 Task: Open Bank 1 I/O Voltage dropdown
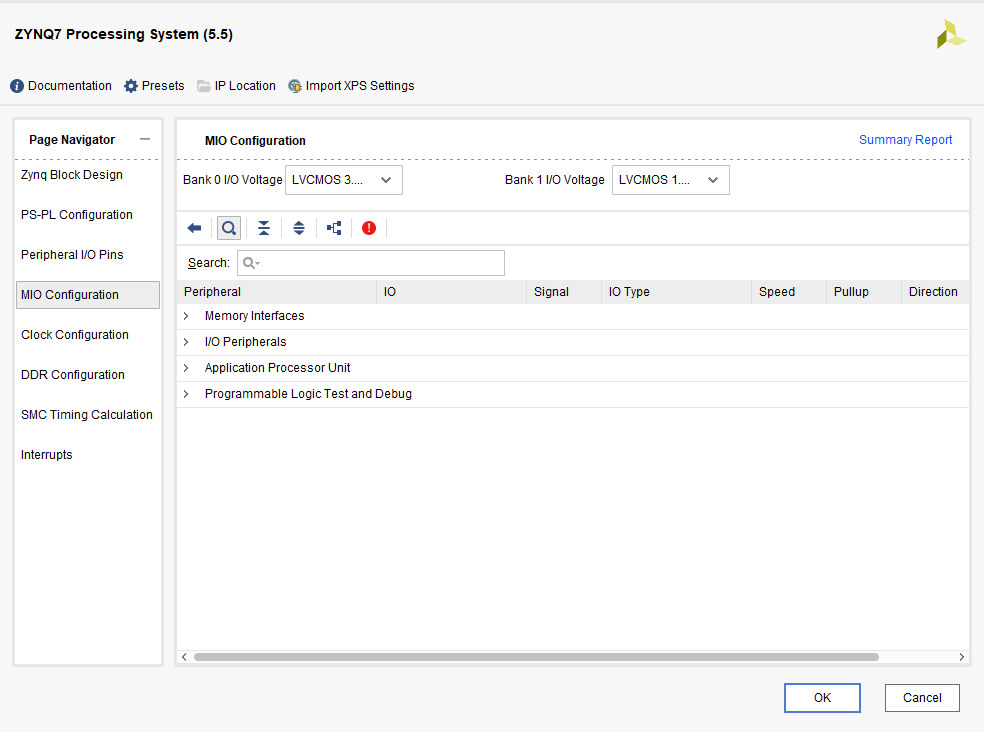[x=671, y=180]
